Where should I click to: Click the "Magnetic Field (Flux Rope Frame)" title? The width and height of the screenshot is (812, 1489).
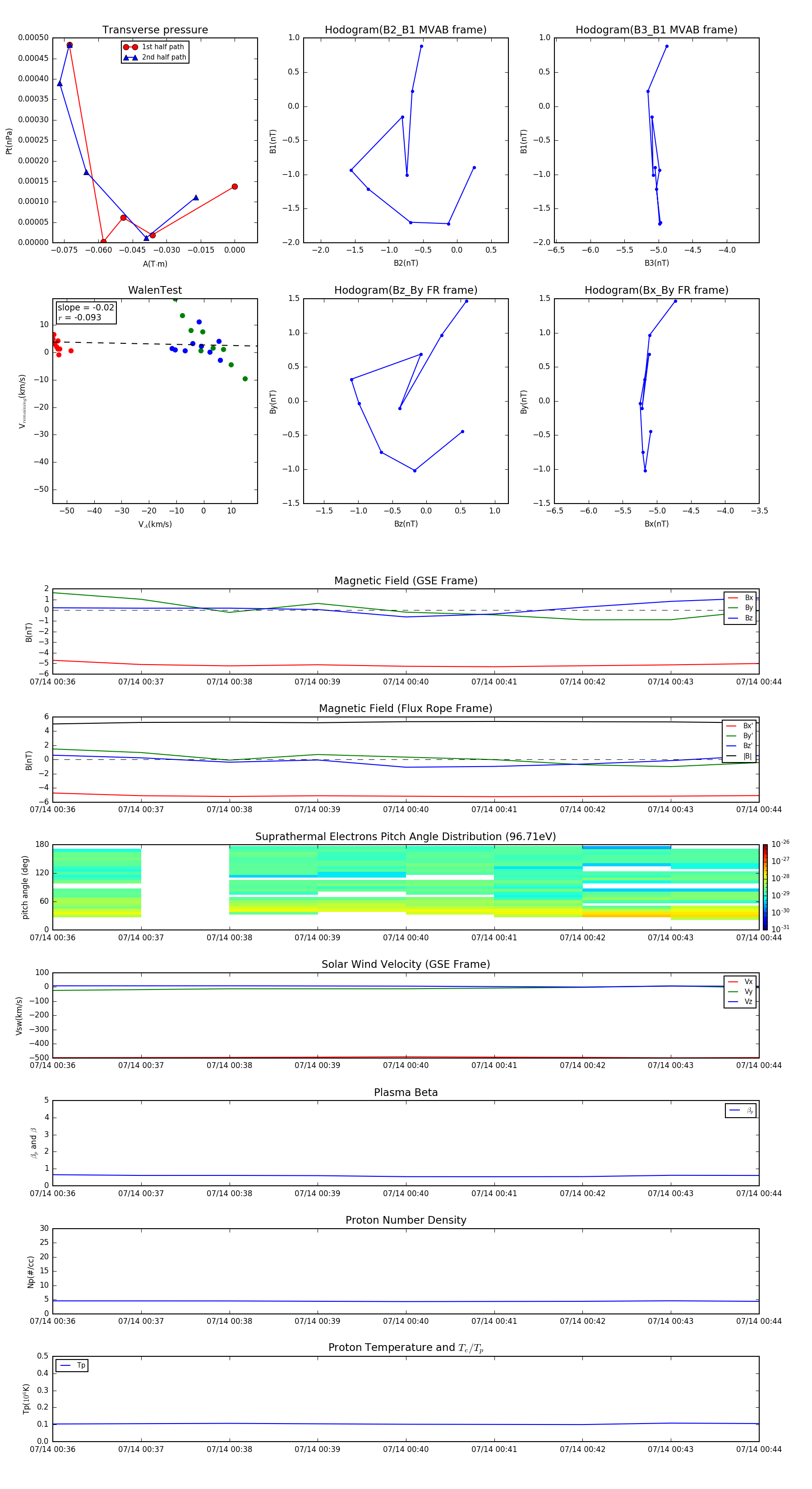406,709
